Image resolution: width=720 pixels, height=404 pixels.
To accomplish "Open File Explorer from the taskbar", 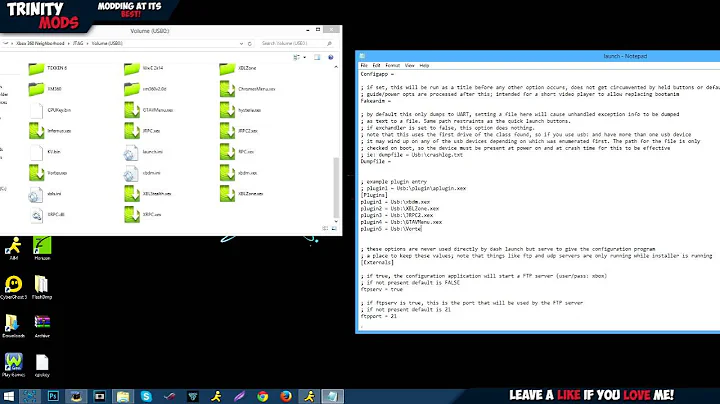I will tap(123, 396).
